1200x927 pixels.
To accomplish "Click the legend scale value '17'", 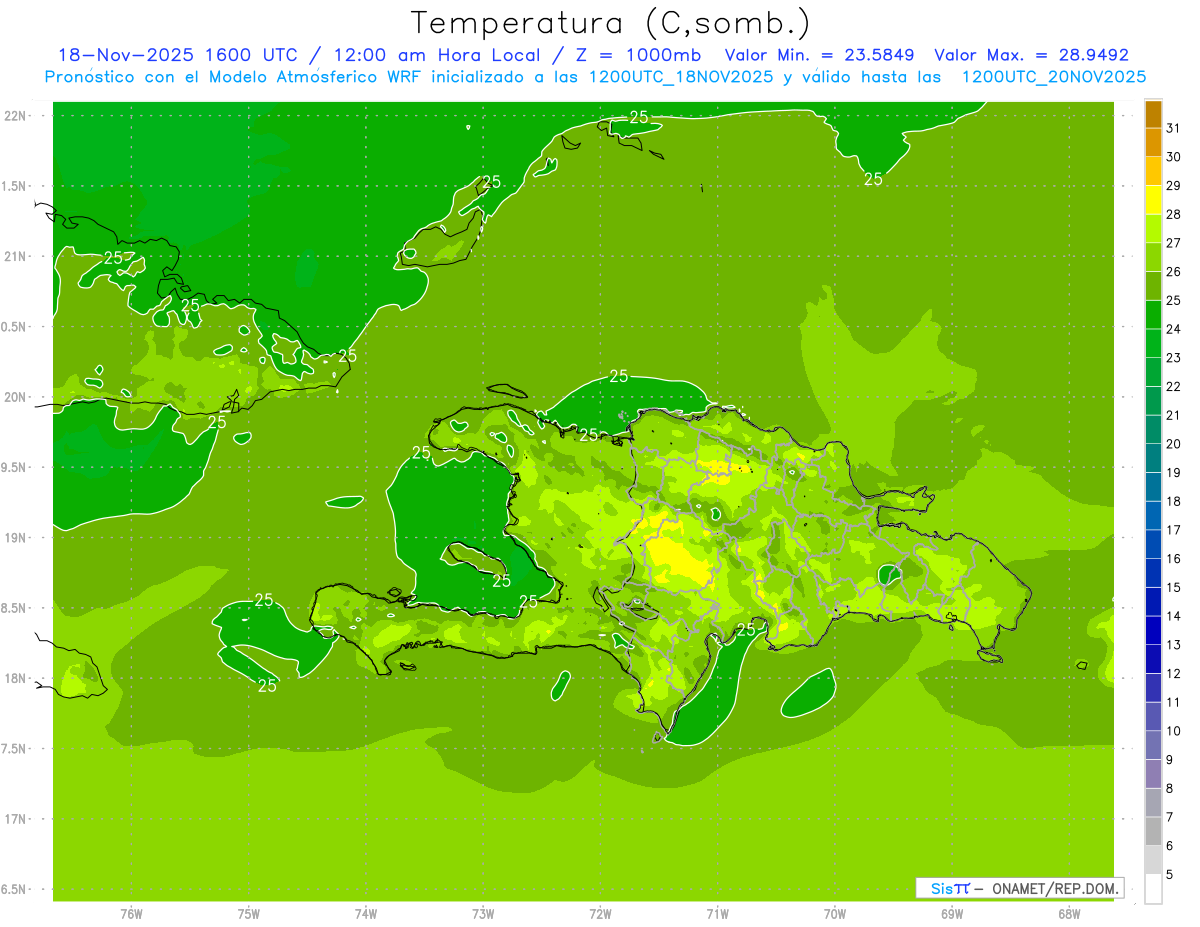I will [x=1173, y=530].
